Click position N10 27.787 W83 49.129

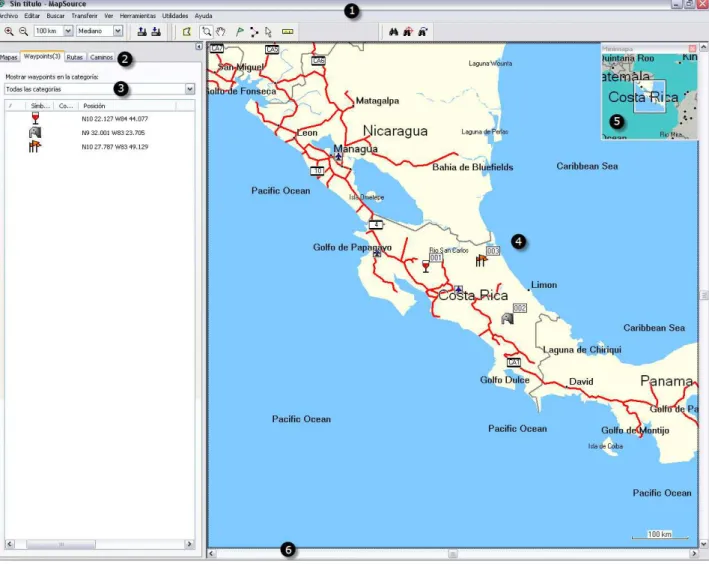(x=115, y=147)
